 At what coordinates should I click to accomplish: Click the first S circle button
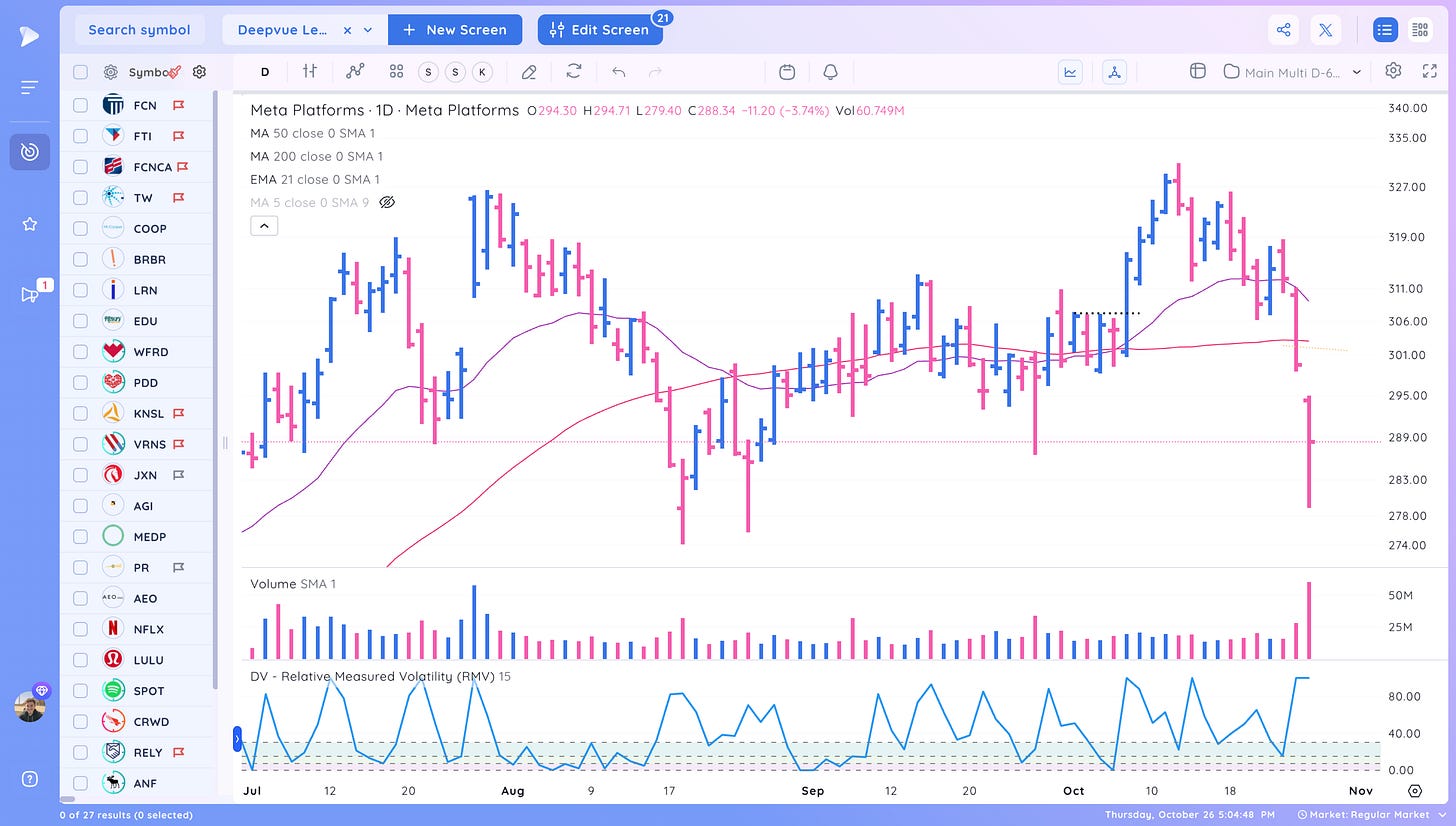tap(429, 71)
